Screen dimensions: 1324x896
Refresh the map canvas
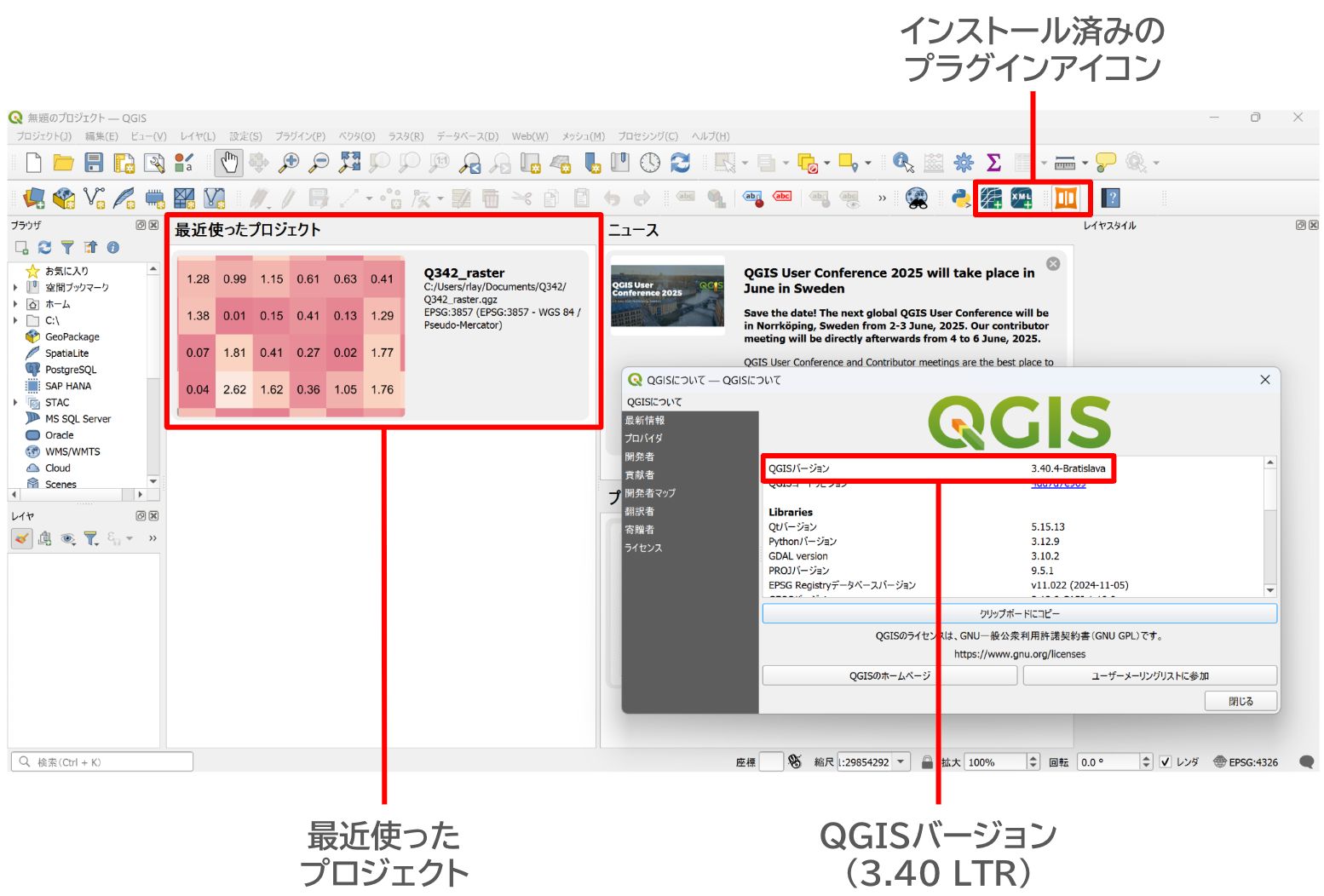[x=680, y=162]
